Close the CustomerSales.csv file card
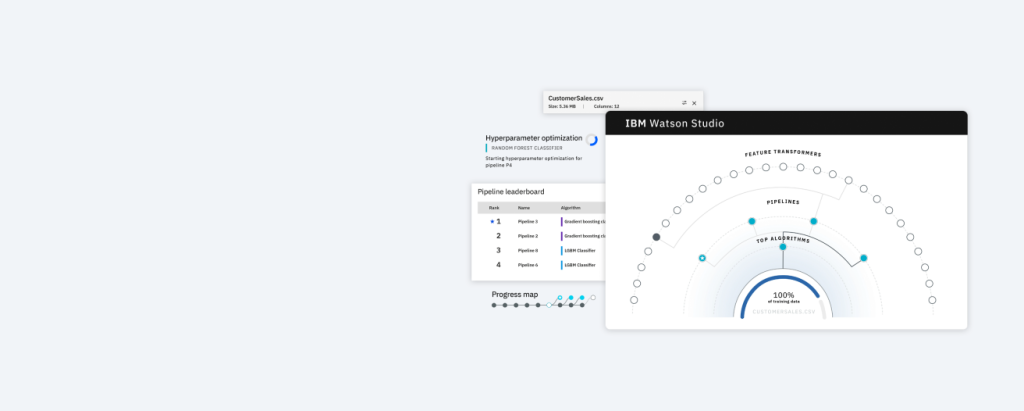Viewport: 1024px width, 411px height. click(694, 103)
